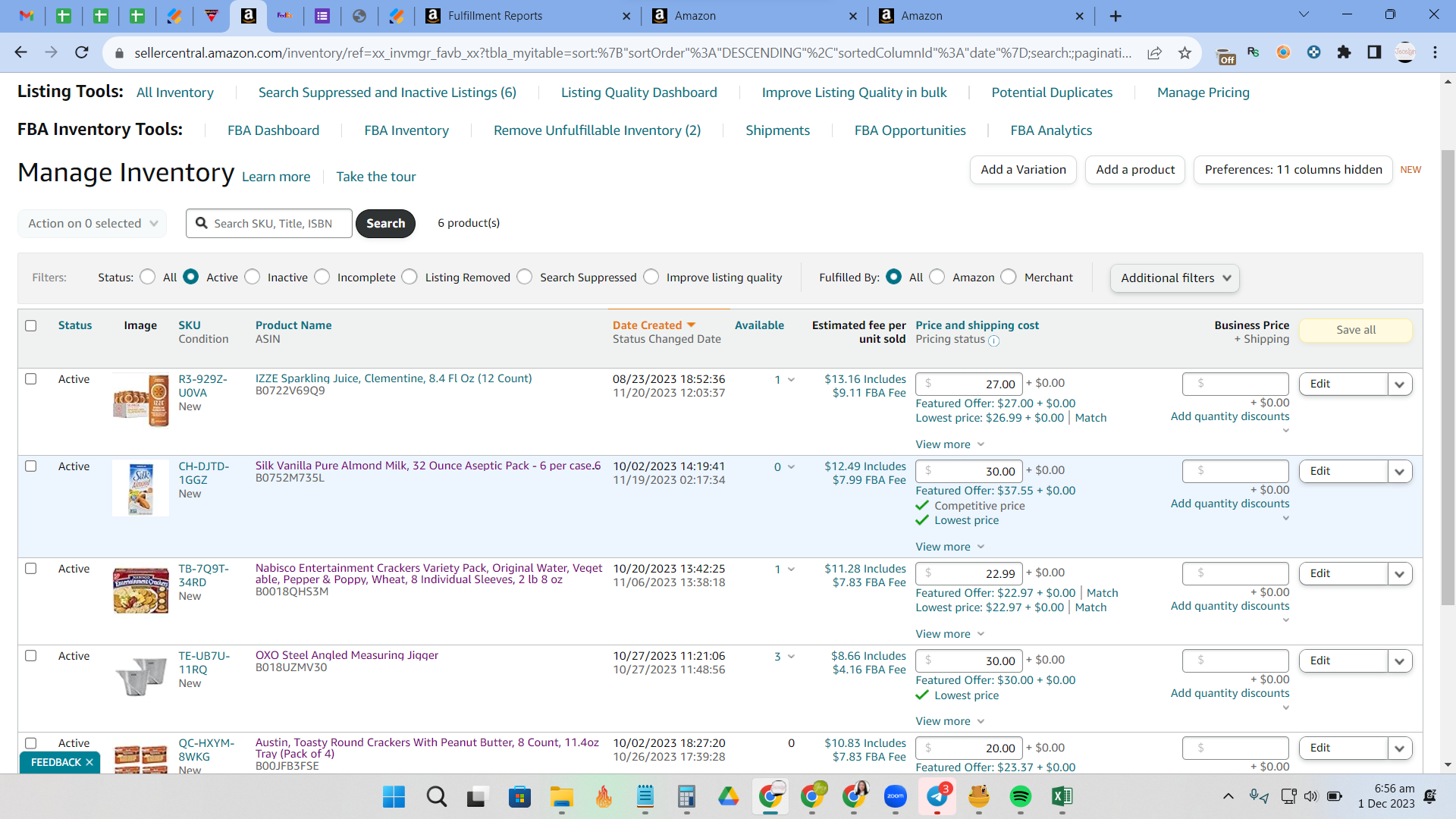The image size is (1456, 819).
Task: Open Zoom from the taskbar
Action: tap(896, 796)
